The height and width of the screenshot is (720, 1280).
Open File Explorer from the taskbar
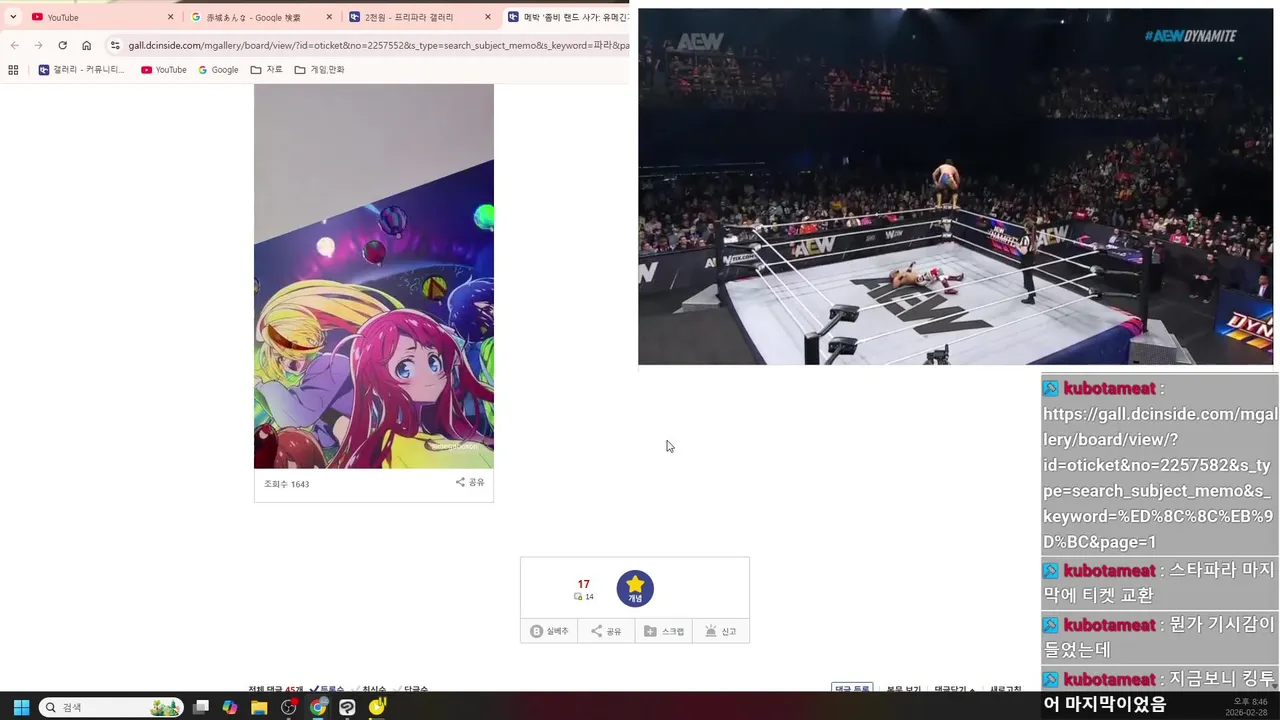pyautogui.click(x=259, y=707)
